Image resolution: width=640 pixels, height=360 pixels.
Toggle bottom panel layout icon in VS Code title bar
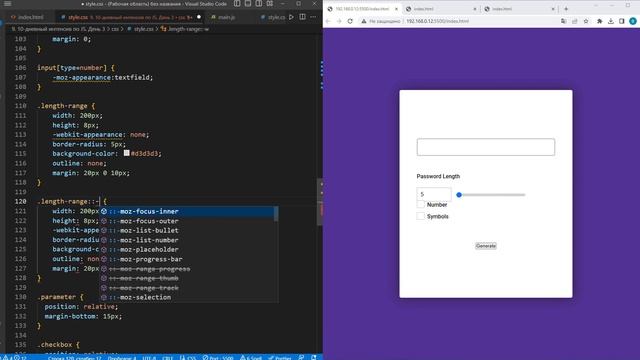coord(248,4)
